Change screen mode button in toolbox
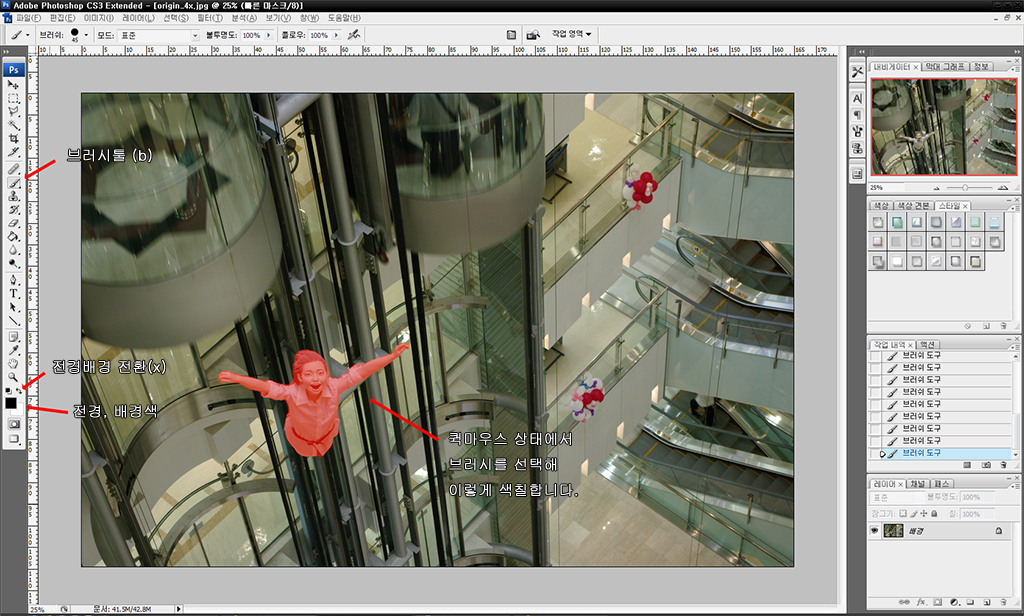 click(13, 440)
